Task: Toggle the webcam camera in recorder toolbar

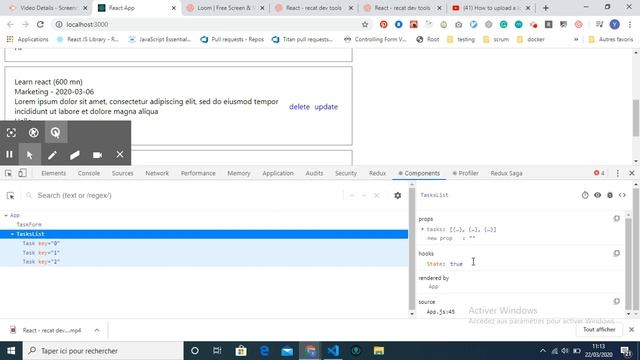Action: (x=97, y=155)
